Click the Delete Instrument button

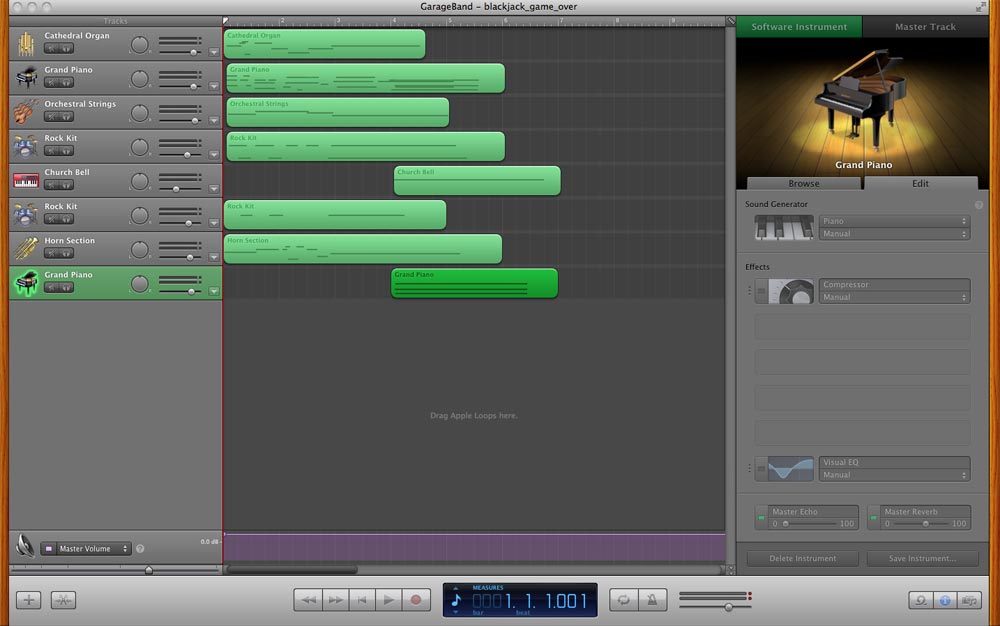(802, 558)
